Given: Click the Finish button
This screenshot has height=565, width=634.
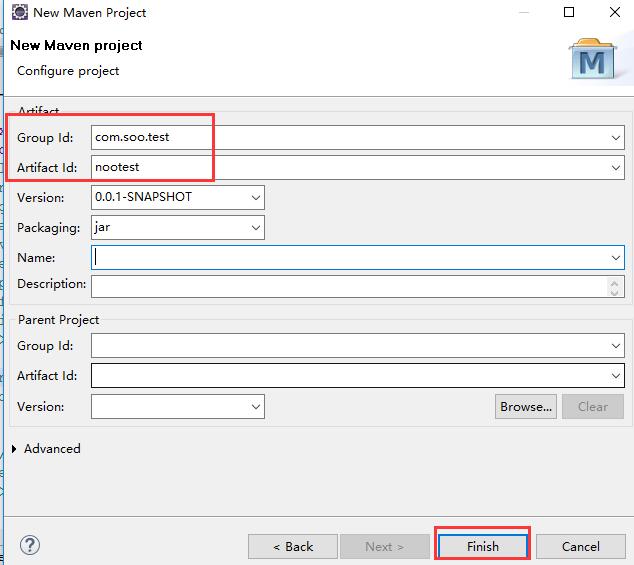Looking at the screenshot, I should pyautogui.click(x=483, y=546).
